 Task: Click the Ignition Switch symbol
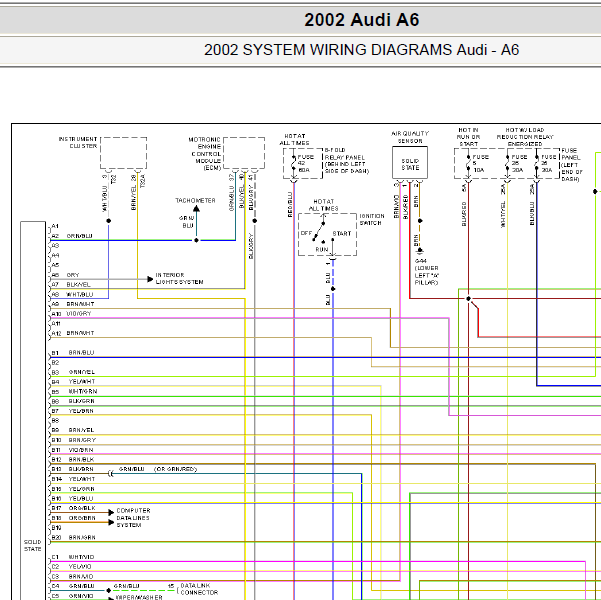(x=327, y=234)
